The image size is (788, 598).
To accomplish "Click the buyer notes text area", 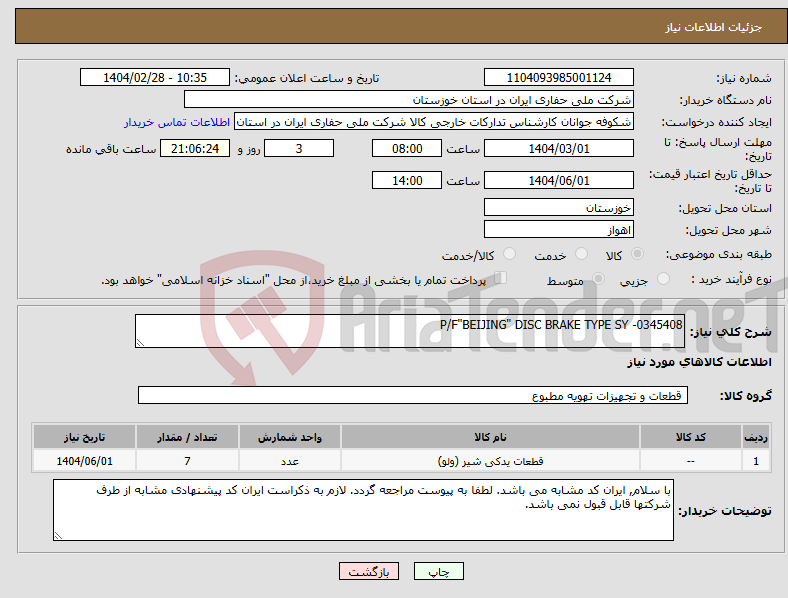I will tap(363, 510).
